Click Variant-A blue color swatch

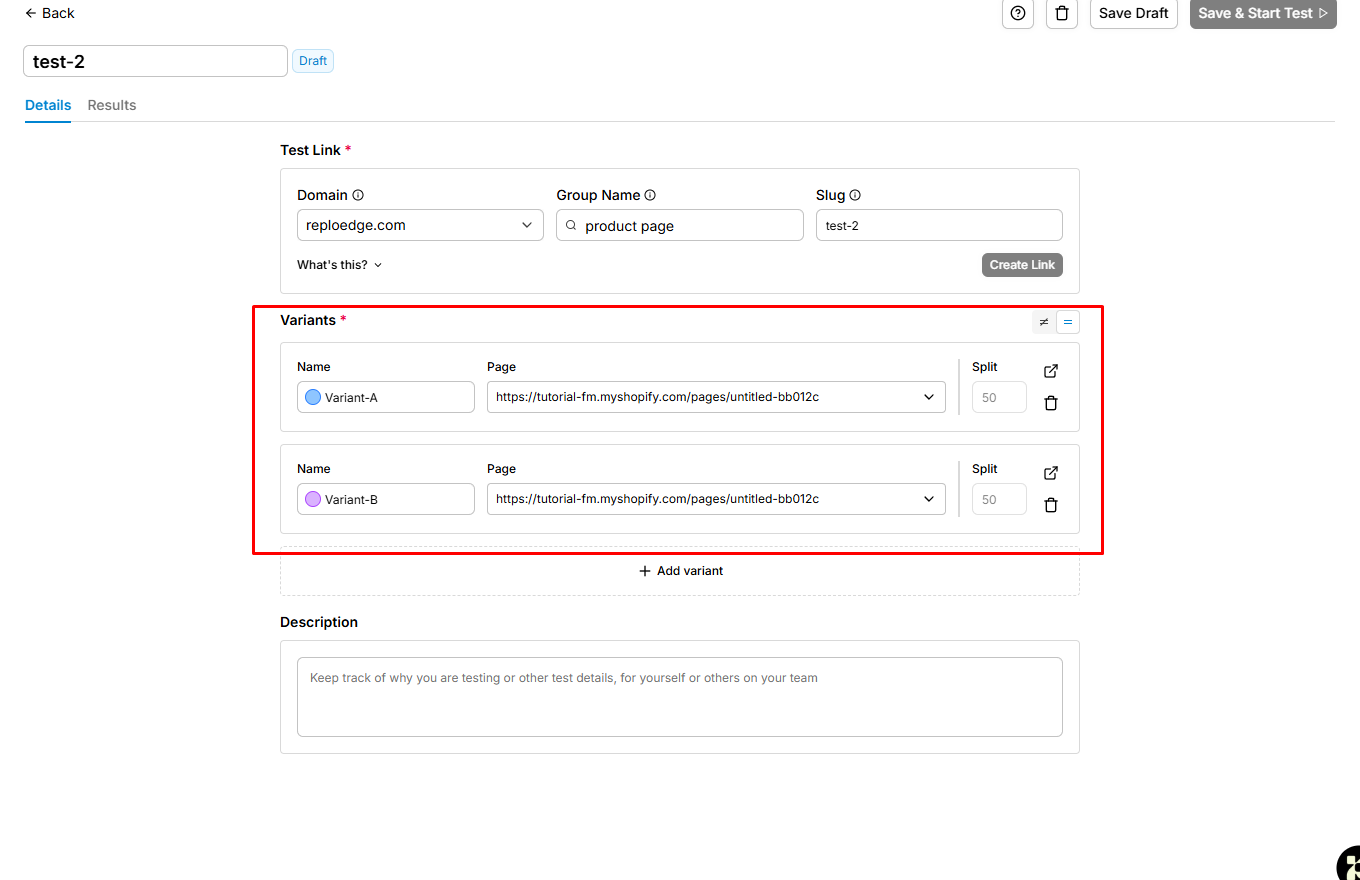coord(313,397)
